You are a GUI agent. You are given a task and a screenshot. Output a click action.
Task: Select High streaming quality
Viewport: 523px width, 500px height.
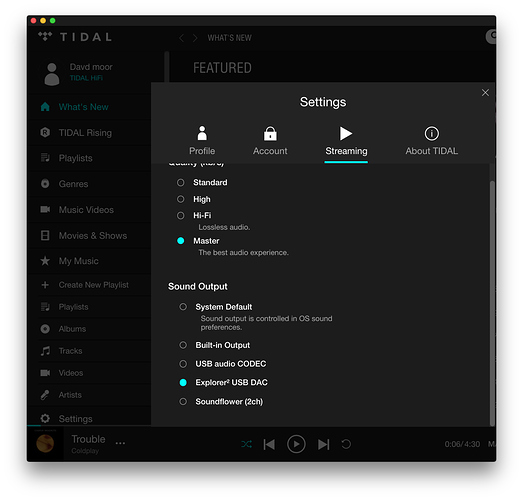pos(180,199)
